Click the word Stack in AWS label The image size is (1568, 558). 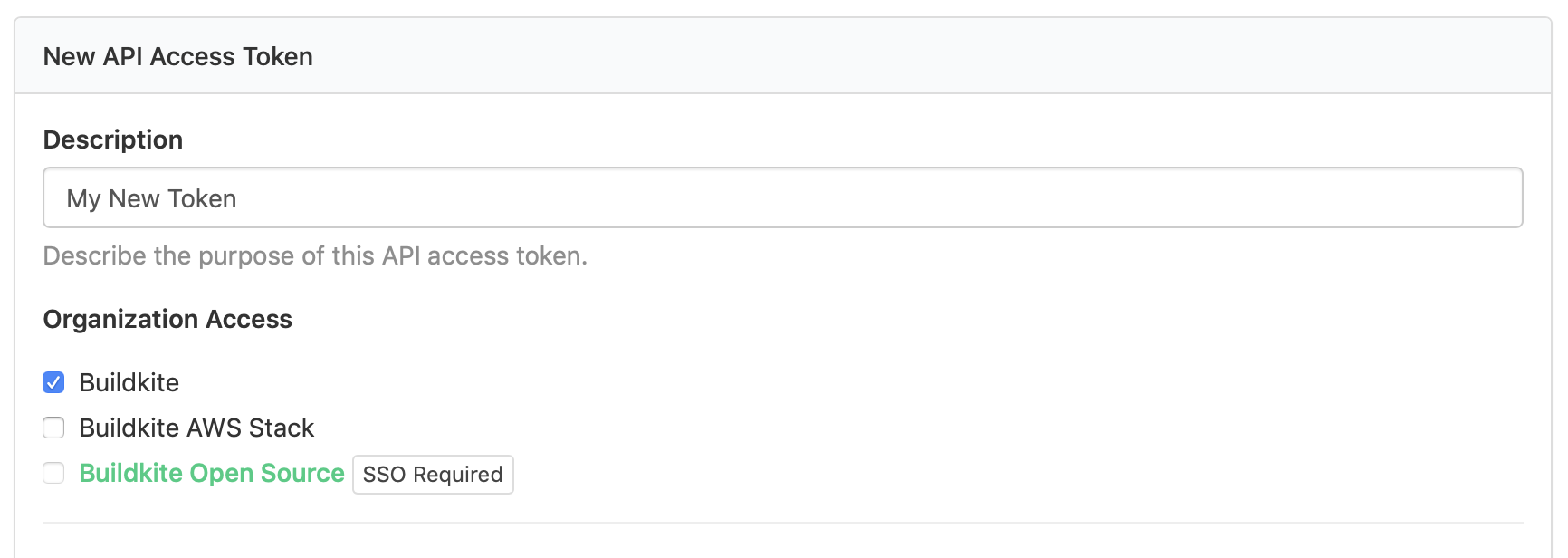(282, 428)
